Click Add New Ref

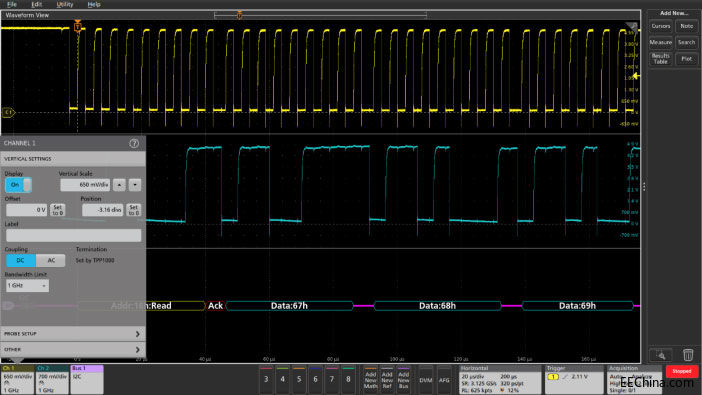pos(387,379)
